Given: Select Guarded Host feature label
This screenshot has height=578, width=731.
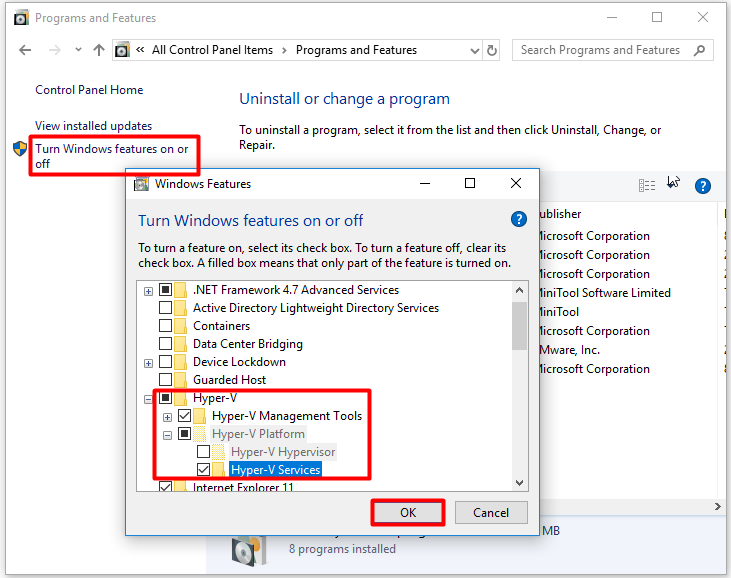Looking at the screenshot, I should tap(229, 379).
